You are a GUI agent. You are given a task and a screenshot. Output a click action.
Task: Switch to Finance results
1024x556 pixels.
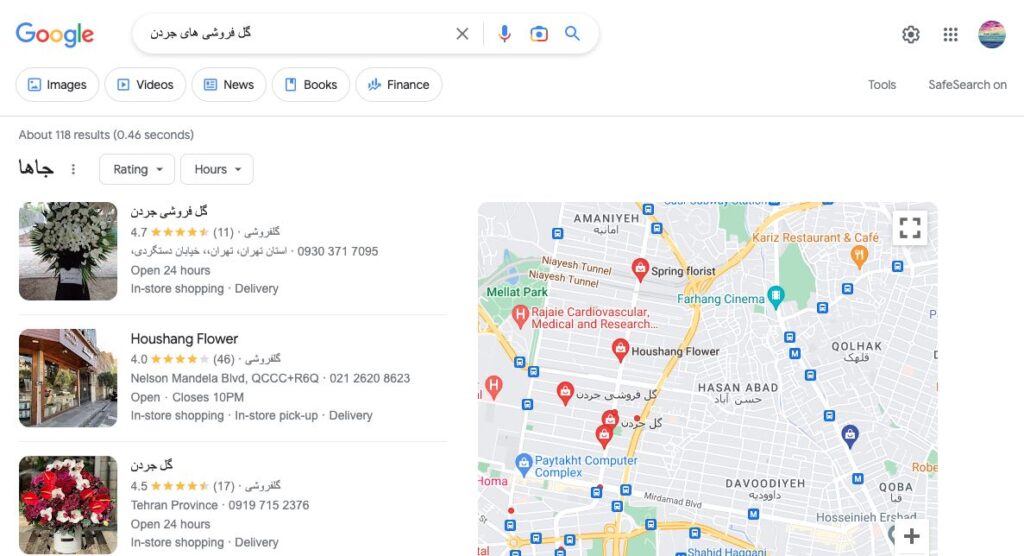[x=398, y=85]
